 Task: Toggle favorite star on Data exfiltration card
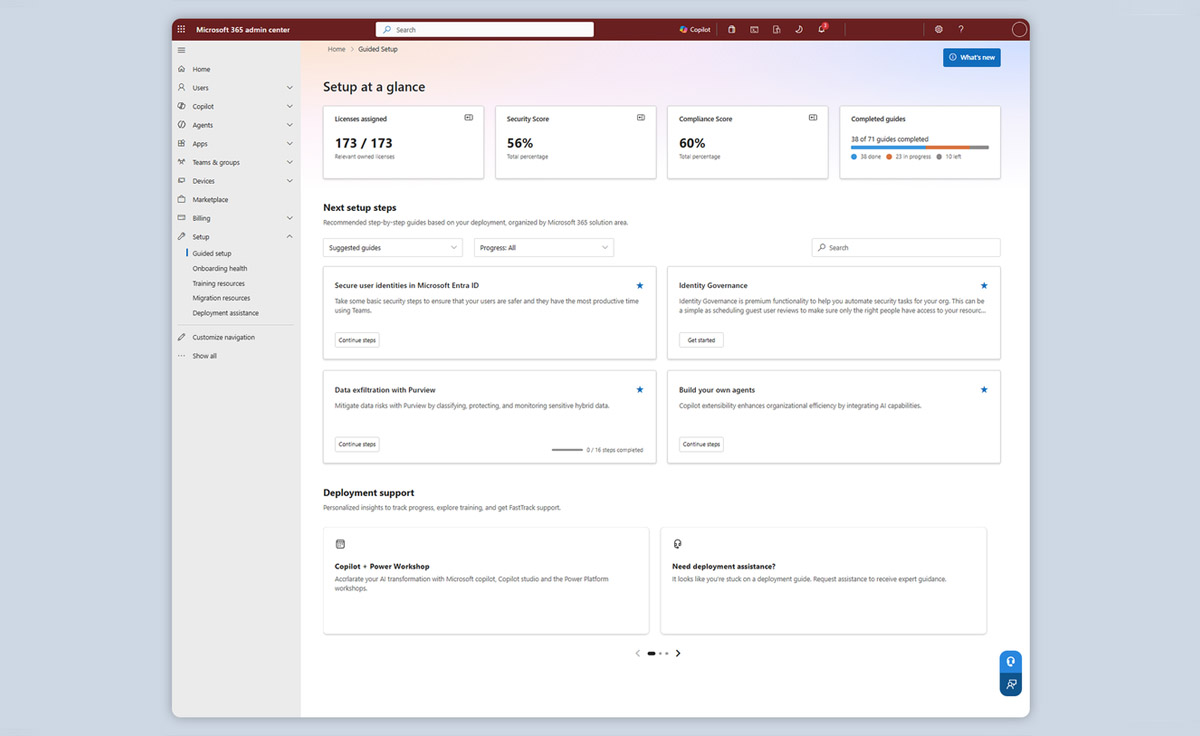coord(640,390)
